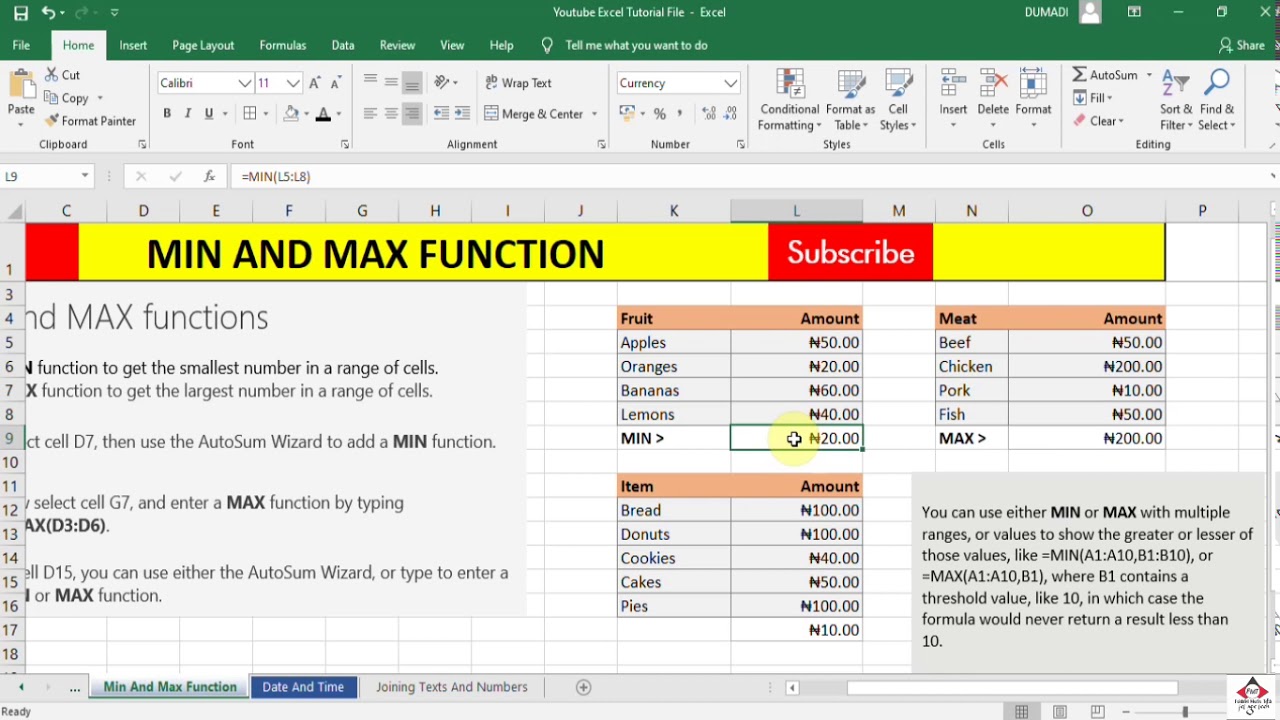The image size is (1280, 720).
Task: Apply comma style number format
Action: (682, 114)
